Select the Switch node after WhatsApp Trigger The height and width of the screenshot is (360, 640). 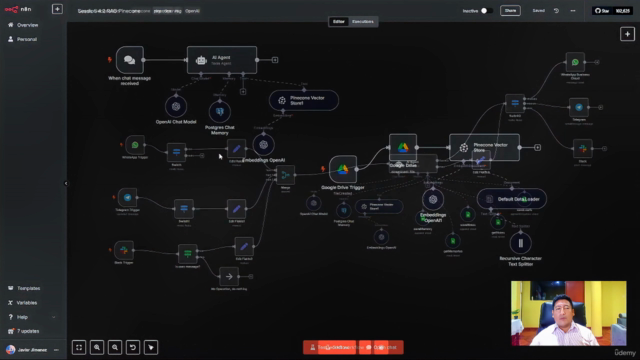pyautogui.click(x=176, y=152)
